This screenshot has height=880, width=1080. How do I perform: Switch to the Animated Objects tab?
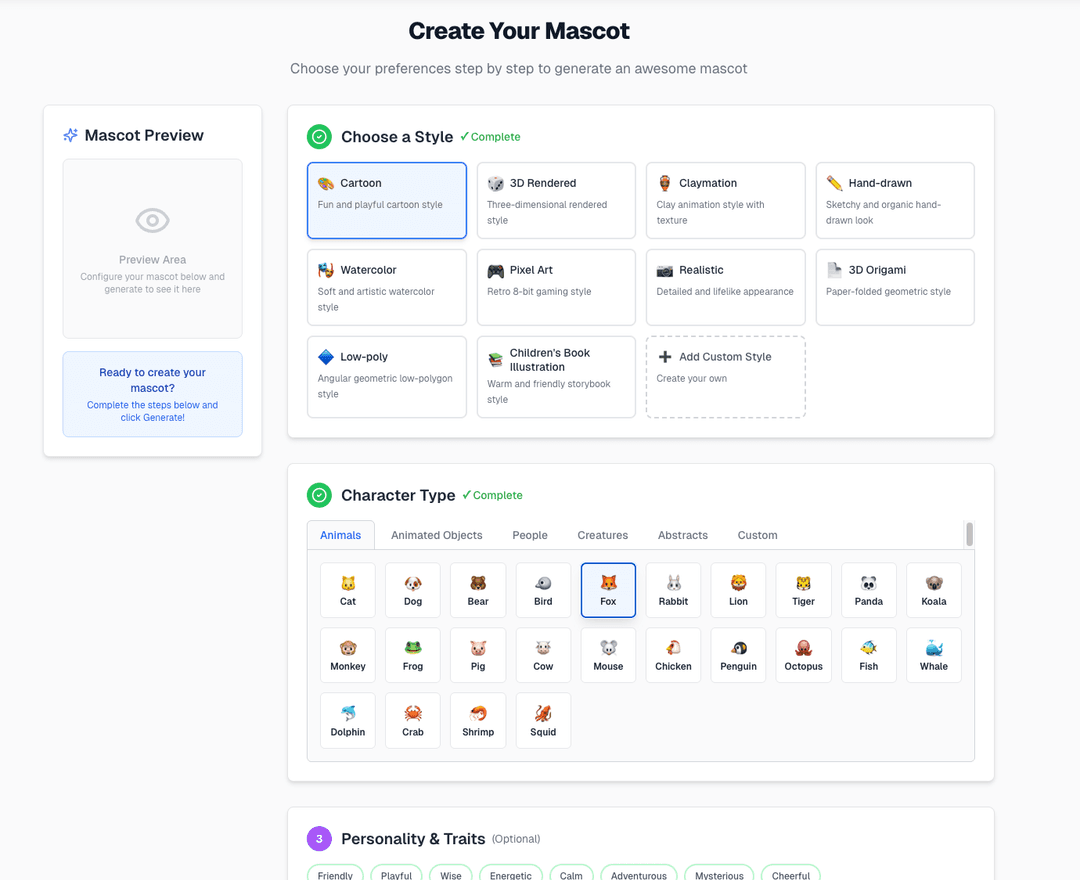436,535
